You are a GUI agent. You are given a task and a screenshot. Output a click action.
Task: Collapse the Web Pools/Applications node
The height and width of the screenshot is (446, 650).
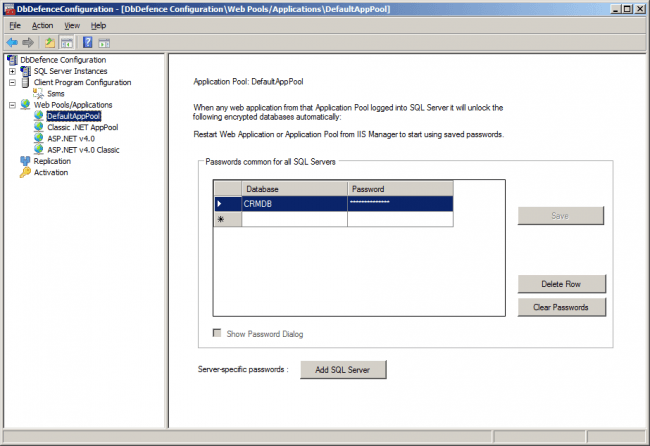point(12,105)
